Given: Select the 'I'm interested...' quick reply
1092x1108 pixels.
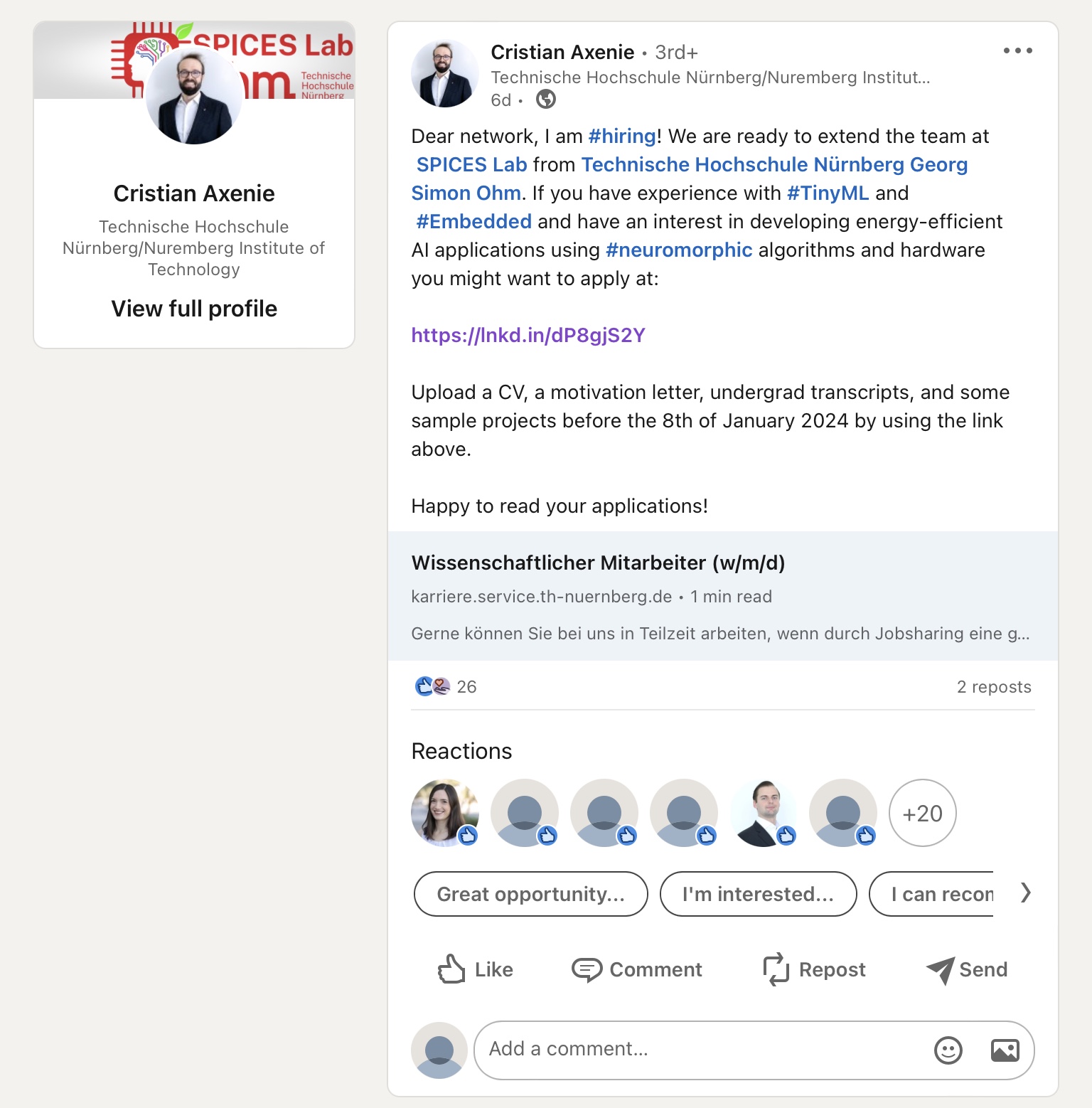Looking at the screenshot, I should click(x=758, y=894).
